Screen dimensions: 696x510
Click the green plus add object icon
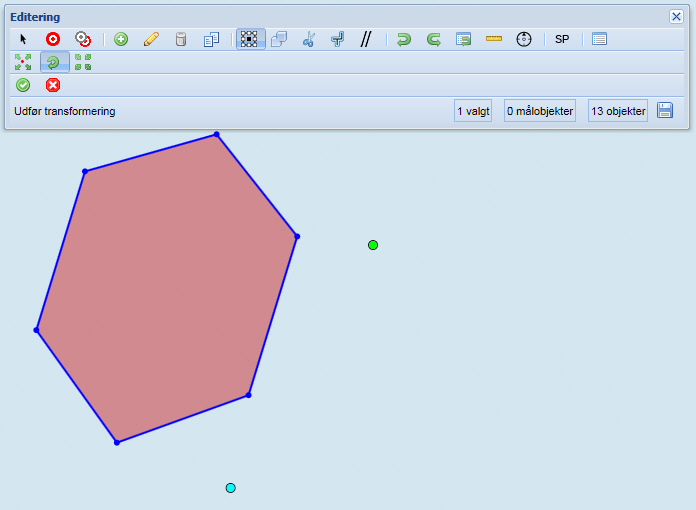coord(121,39)
